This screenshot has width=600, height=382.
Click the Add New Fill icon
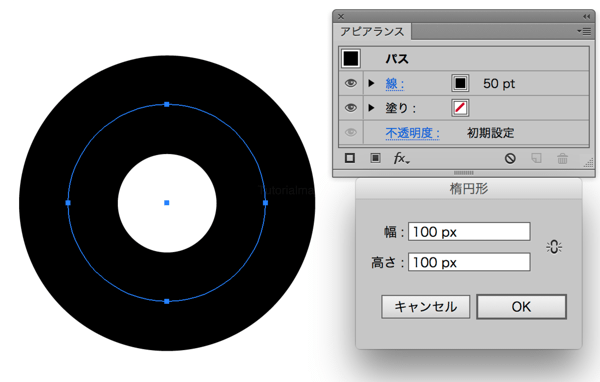(x=375, y=158)
